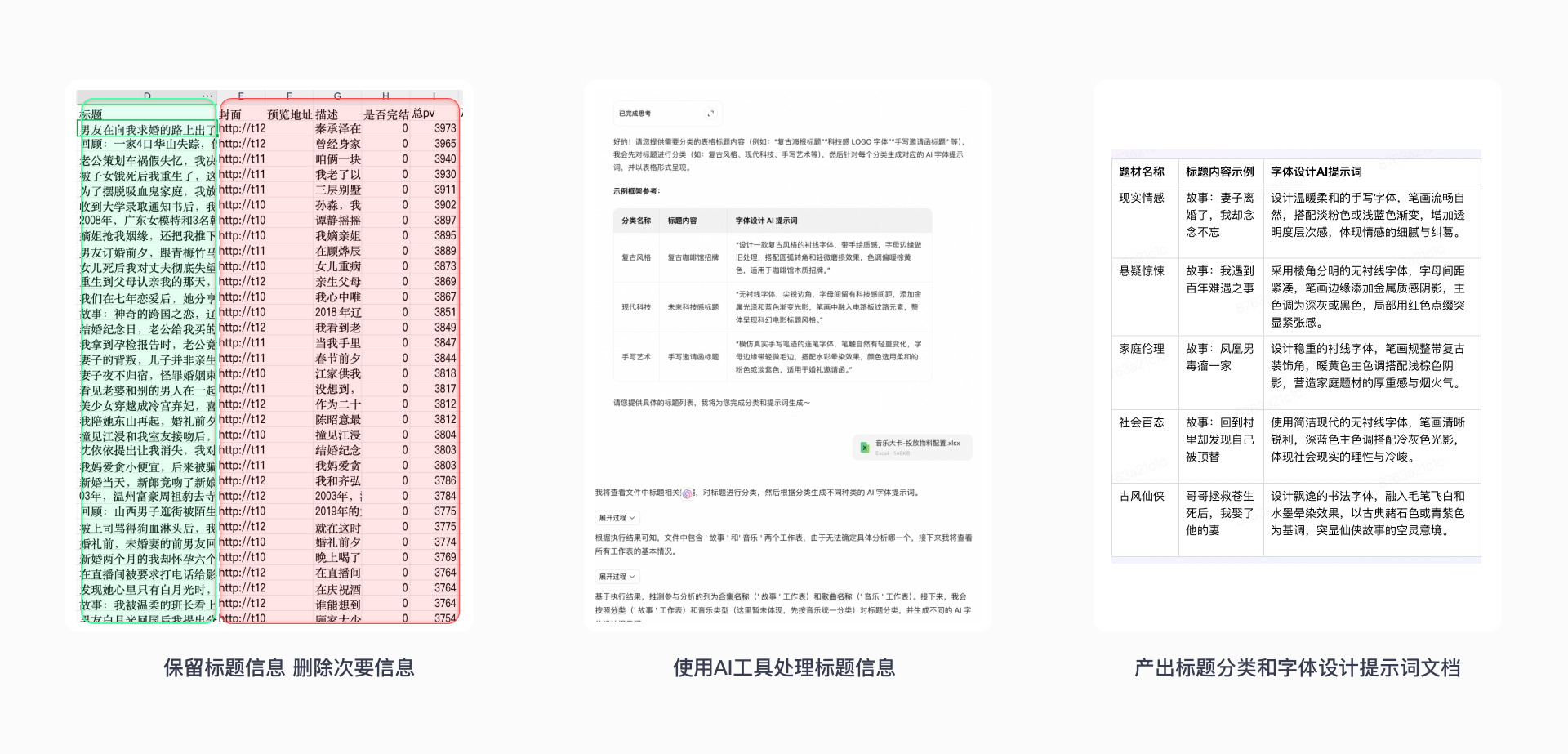Click the description cell 江家供我

(338, 373)
